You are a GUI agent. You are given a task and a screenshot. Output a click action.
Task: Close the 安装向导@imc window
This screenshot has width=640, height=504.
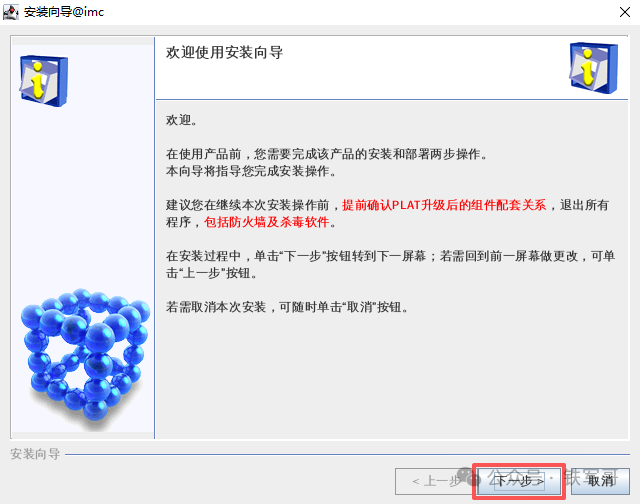click(624, 12)
